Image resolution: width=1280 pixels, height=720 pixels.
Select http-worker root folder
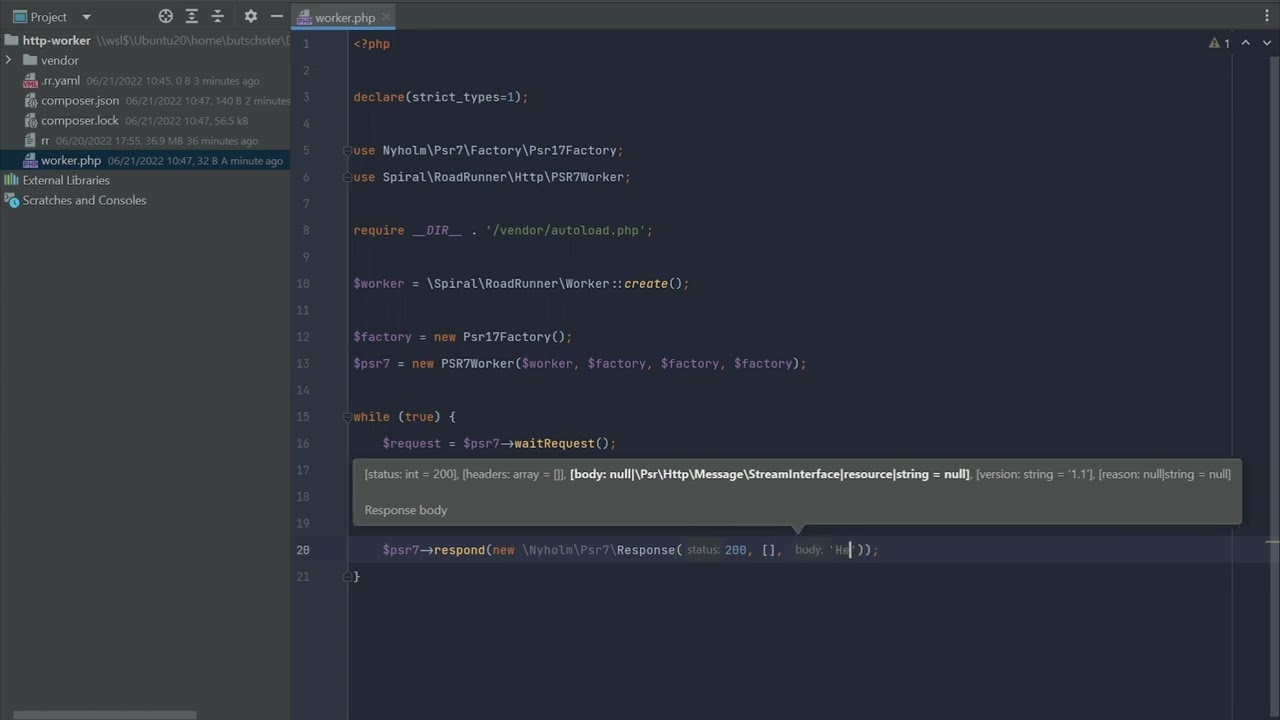pos(57,40)
